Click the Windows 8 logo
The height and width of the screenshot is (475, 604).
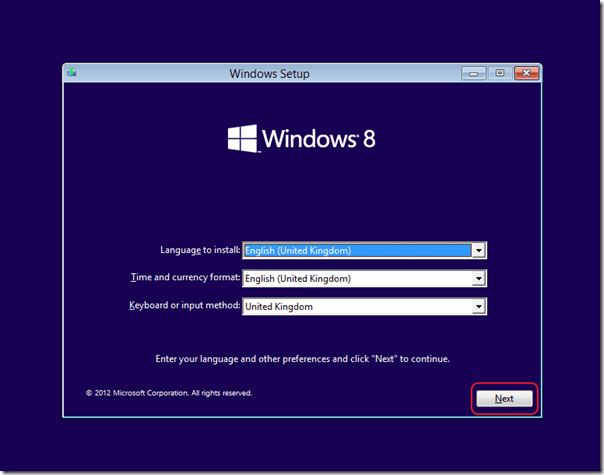coord(301,138)
